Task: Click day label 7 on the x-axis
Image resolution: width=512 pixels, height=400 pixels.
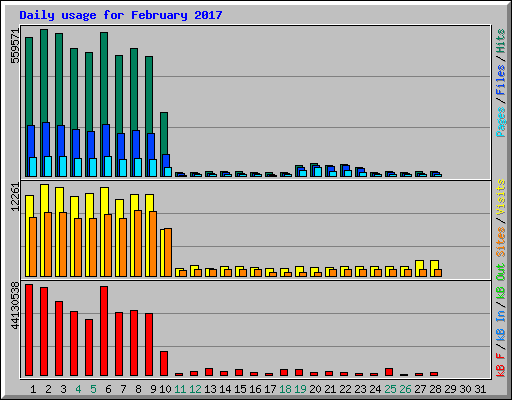Action: tap(123, 389)
